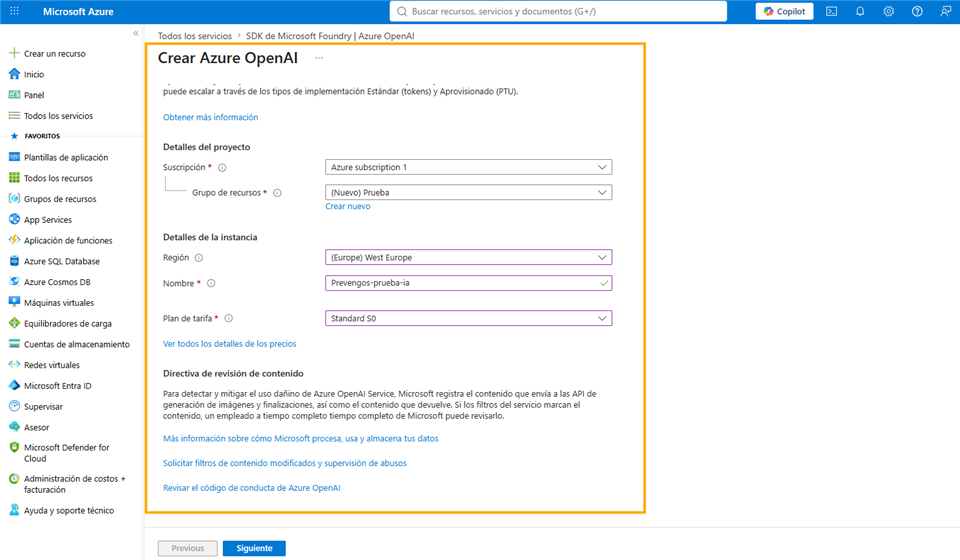Open Supervisar menu entry
This screenshot has width=960, height=560.
tap(43, 406)
